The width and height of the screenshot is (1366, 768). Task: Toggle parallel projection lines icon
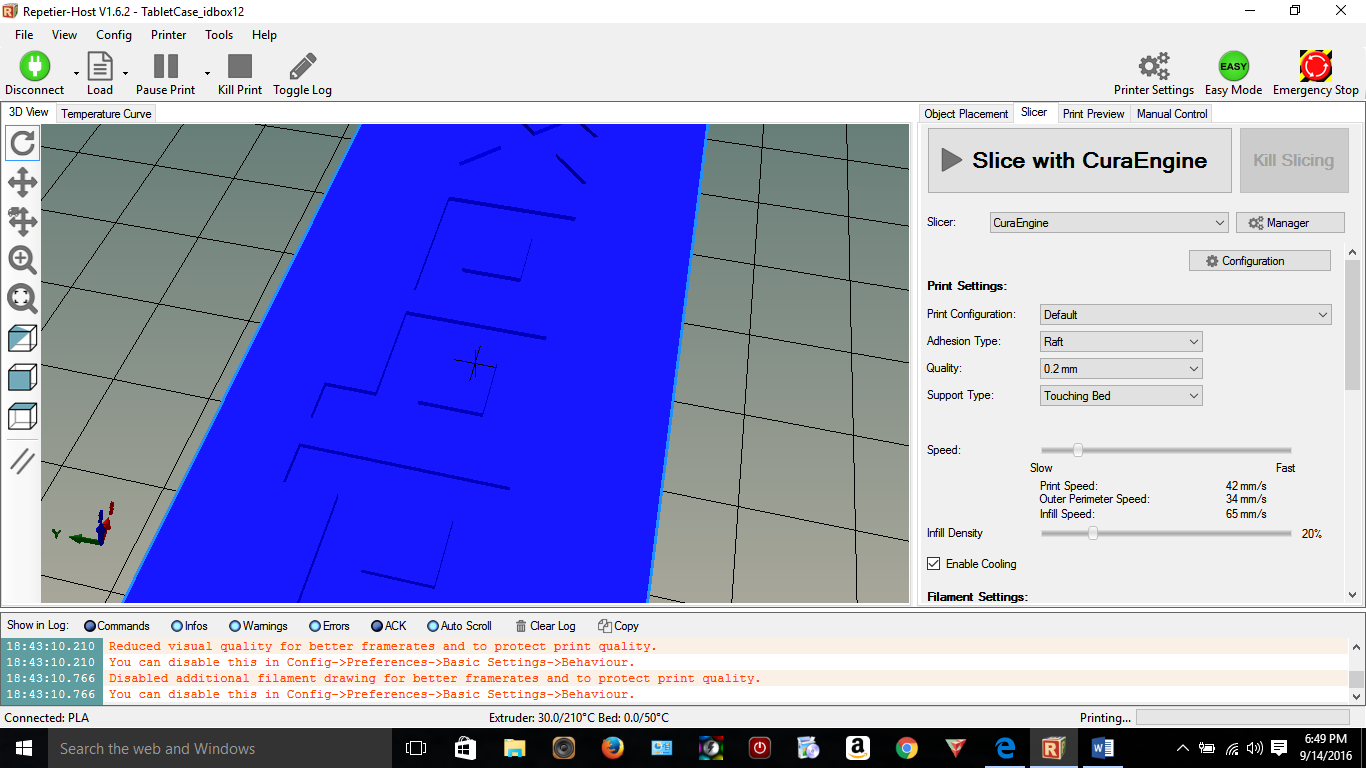coord(22,461)
